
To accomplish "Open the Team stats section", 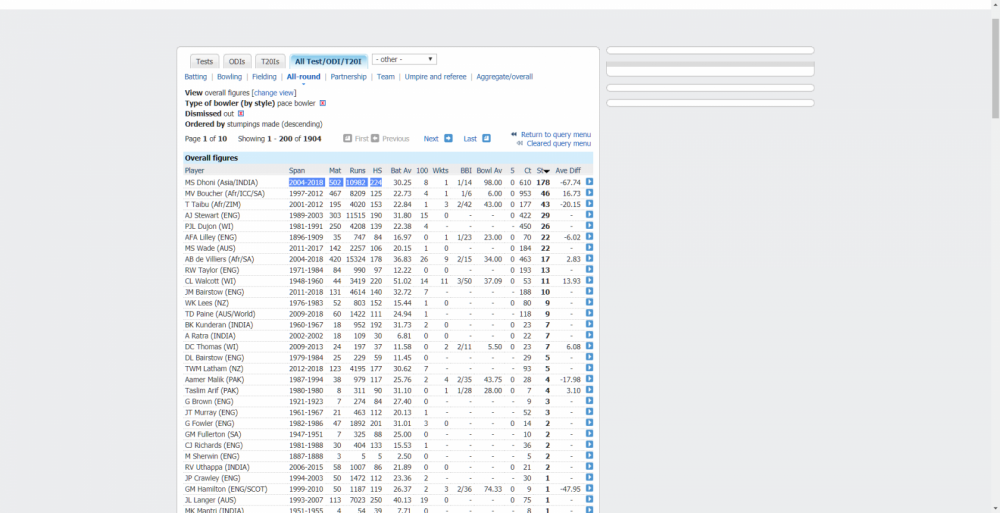I will 386,77.
